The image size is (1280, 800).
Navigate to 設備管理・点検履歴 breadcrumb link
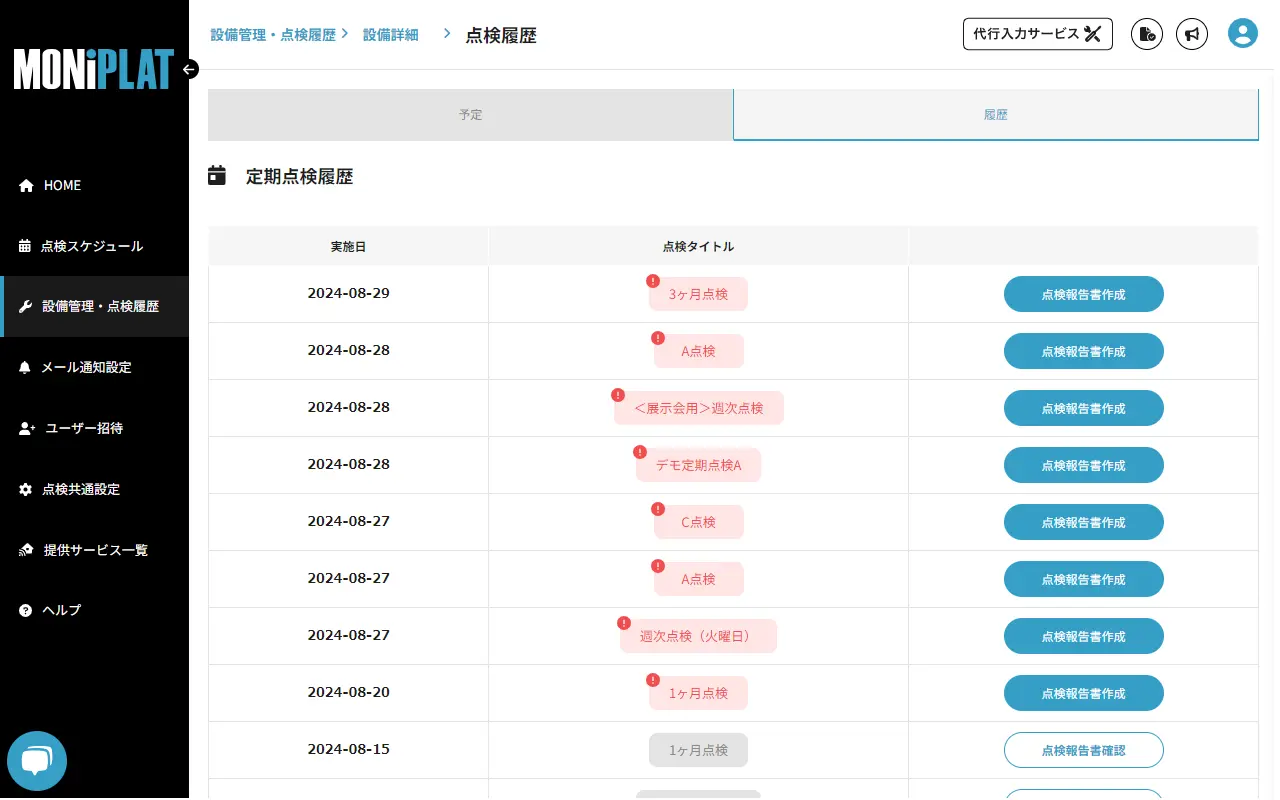click(x=273, y=35)
